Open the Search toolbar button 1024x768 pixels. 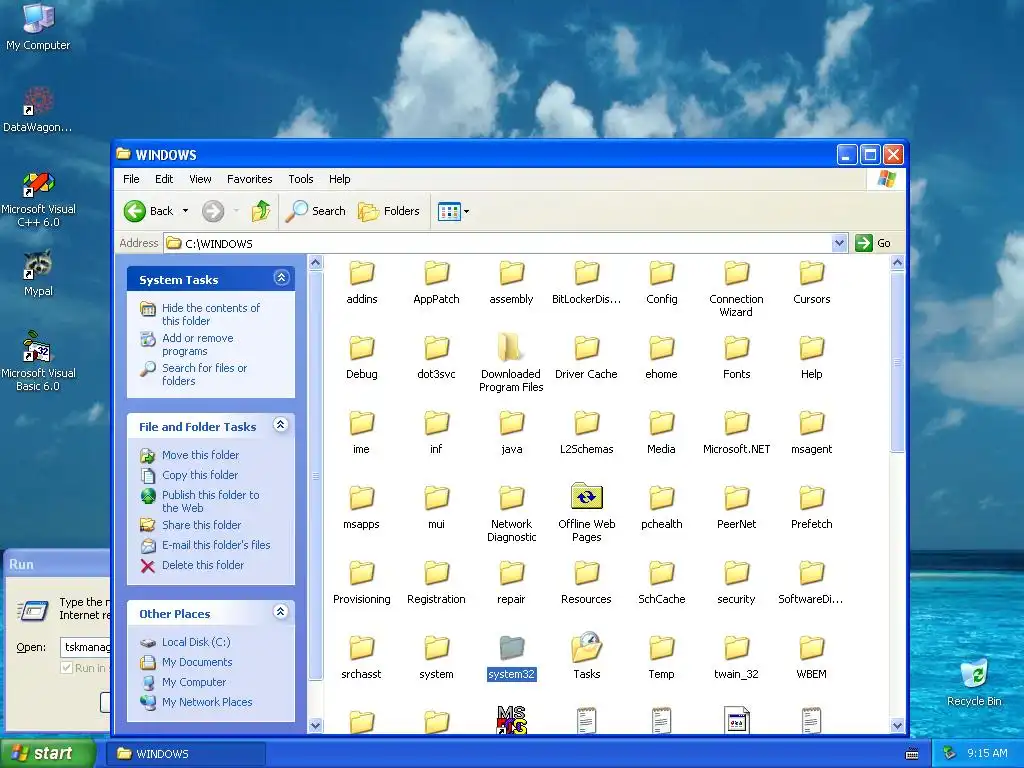[316, 211]
